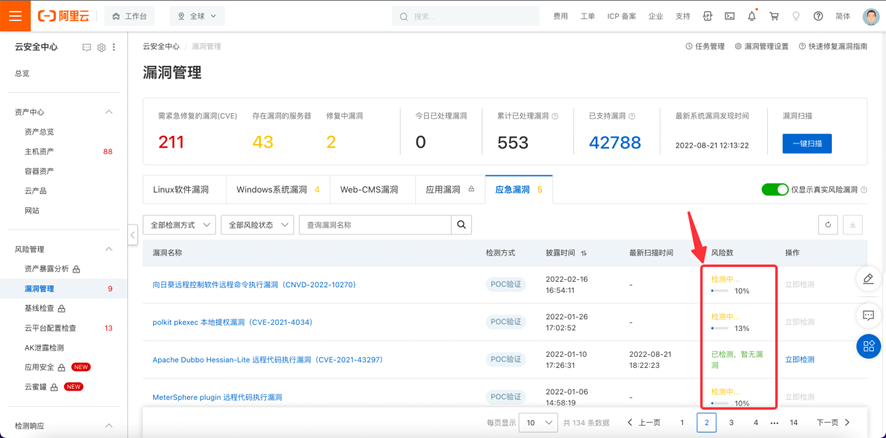Toggle 仅显示真实风险漏洞 switch

click(775, 190)
